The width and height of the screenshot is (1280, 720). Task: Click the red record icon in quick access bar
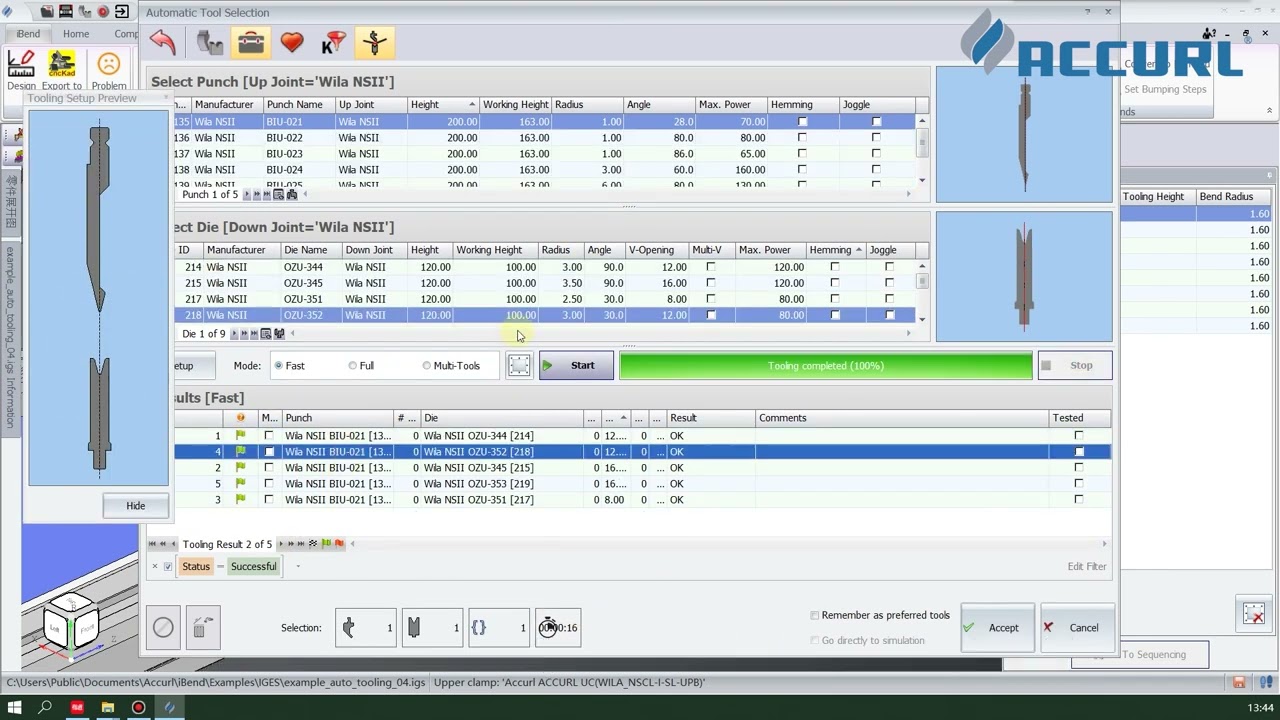pyautogui.click(x=103, y=12)
